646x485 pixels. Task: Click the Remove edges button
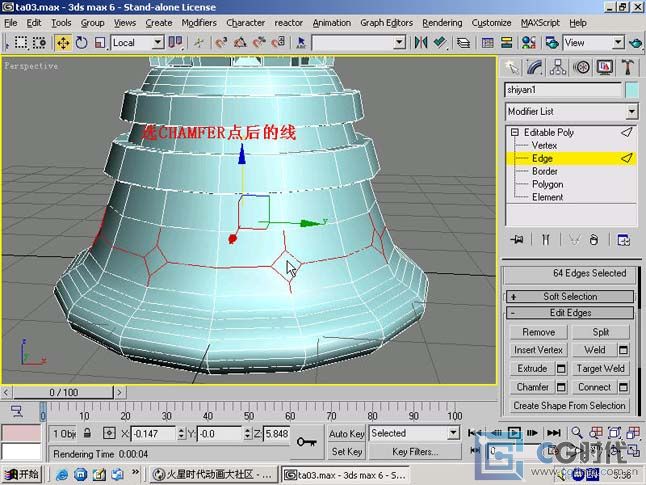(538, 332)
